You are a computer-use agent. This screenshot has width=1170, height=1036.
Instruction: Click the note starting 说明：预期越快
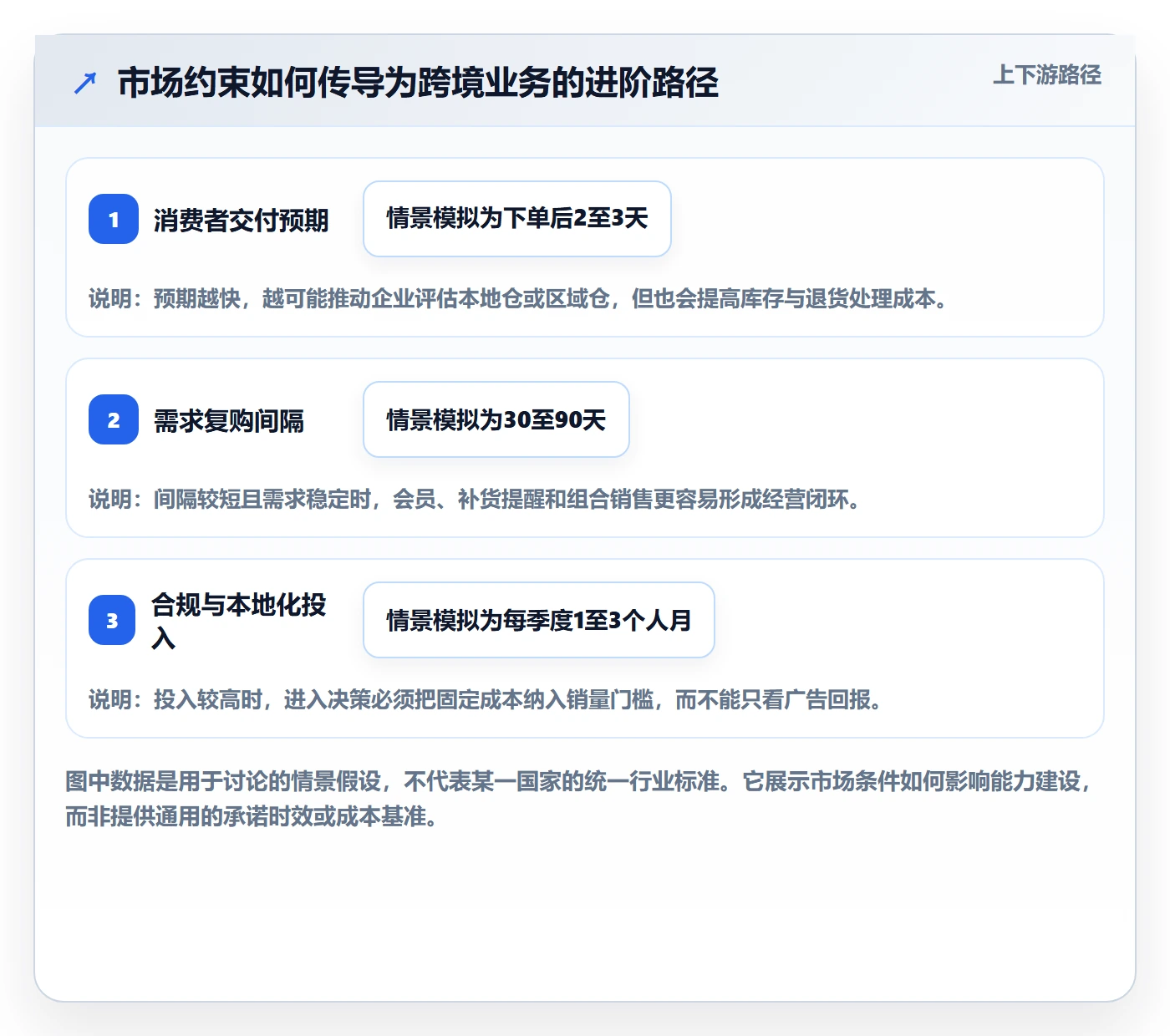click(519, 298)
